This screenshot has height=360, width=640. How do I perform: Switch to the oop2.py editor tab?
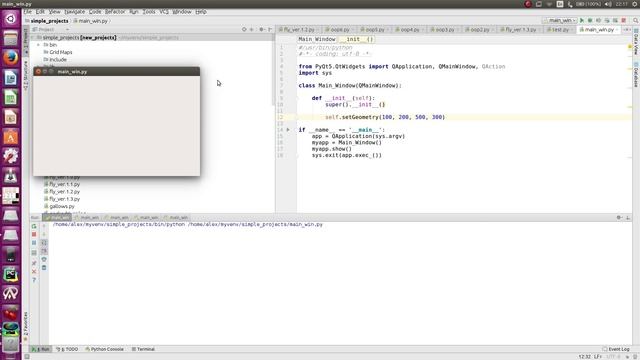[479, 30]
